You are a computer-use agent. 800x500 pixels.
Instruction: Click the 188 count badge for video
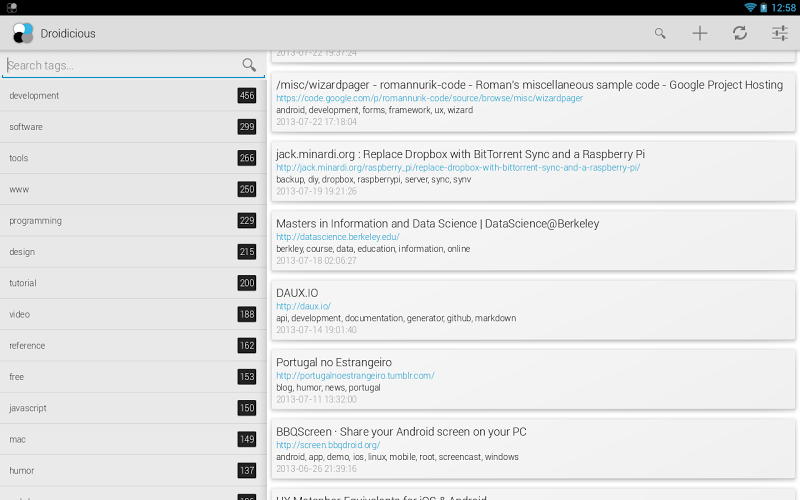coord(247,314)
